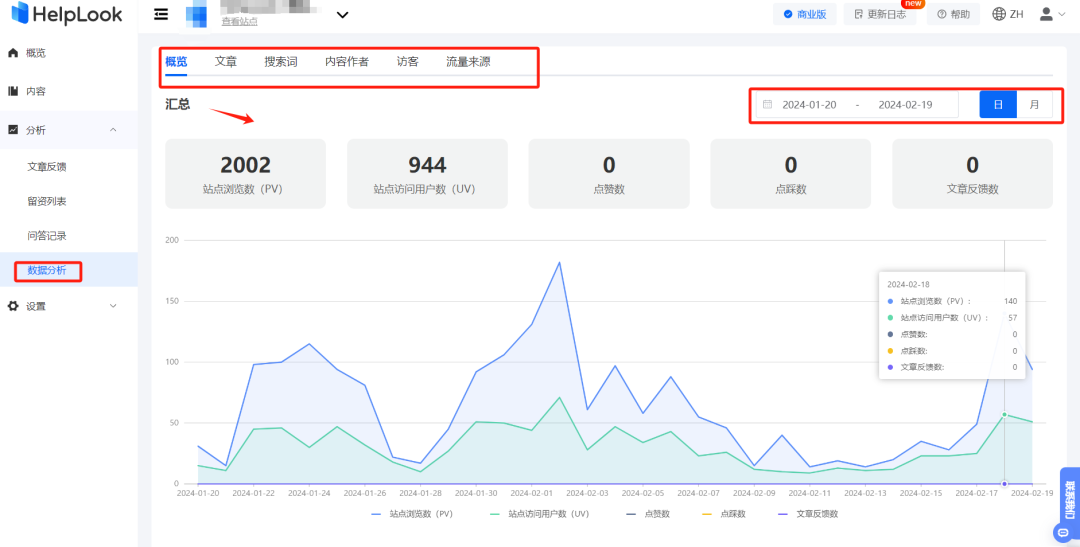The height and width of the screenshot is (547, 1080).
Task: Click the site avatar thumbnail
Action: pyautogui.click(x=197, y=14)
